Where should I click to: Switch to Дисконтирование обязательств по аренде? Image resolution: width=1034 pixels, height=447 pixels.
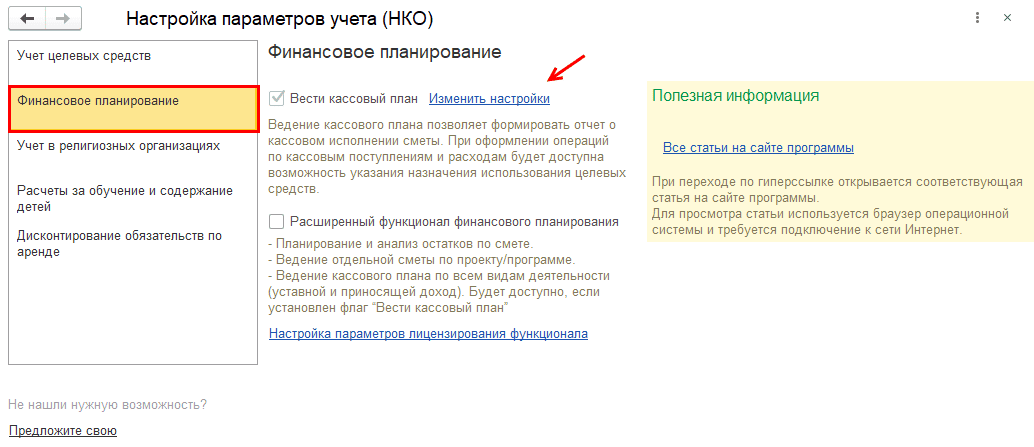119,244
